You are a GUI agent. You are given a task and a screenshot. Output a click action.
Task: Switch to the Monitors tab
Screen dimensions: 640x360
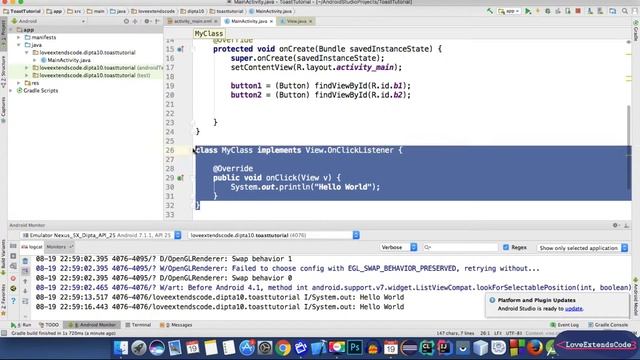[x=59, y=247]
